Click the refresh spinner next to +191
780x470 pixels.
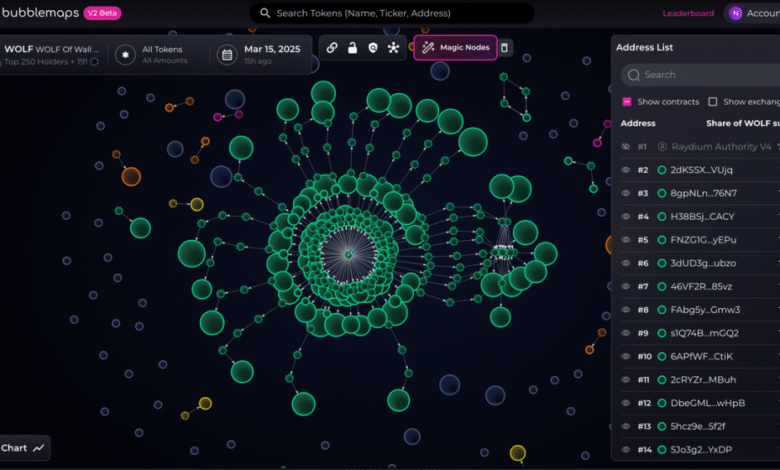click(94, 62)
